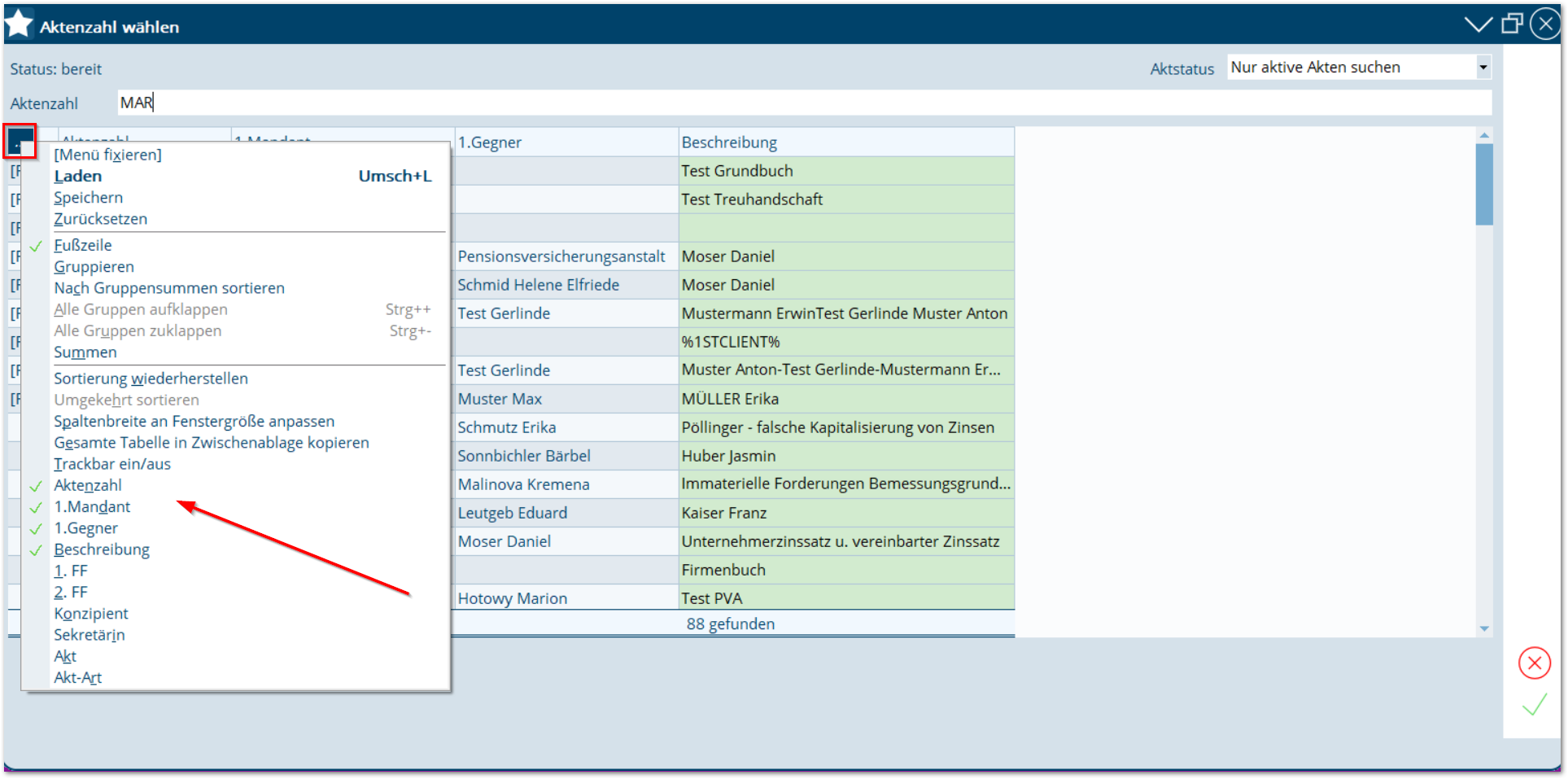Choose Speichern from the context menu
This screenshot has height=779, width=1568.
(88, 198)
